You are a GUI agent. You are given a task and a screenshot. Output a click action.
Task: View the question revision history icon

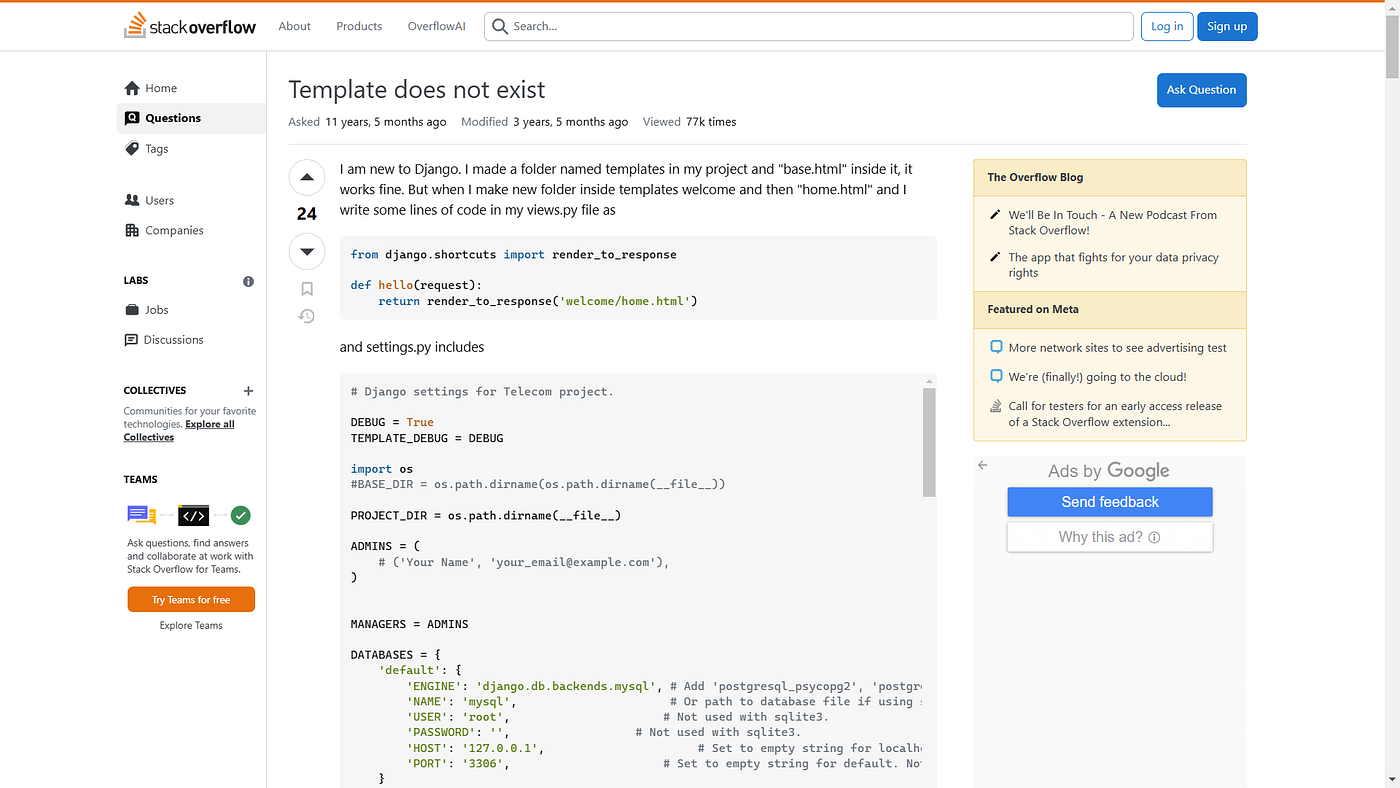point(306,316)
